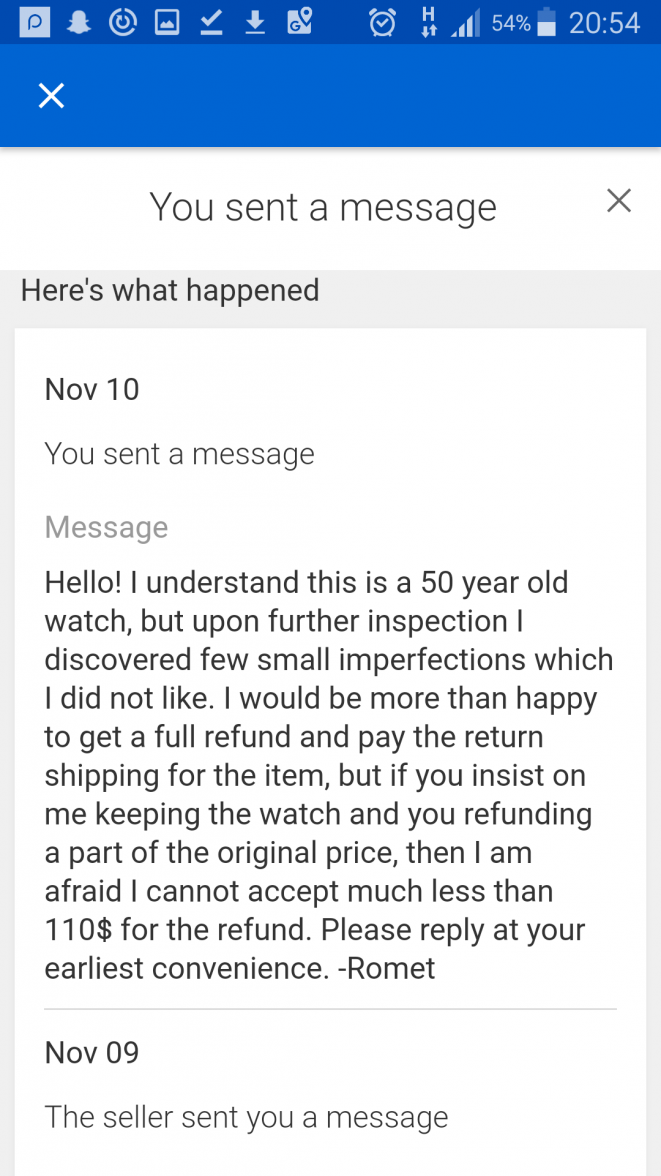Tap the clock showing 20:54
This screenshot has width=661, height=1176.
coord(604,22)
